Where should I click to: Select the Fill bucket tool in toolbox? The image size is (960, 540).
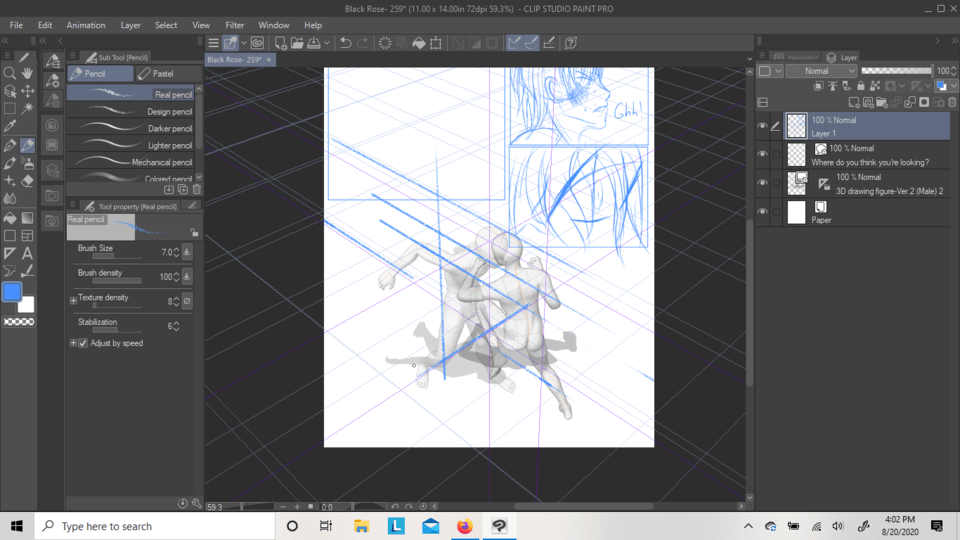(x=10, y=218)
